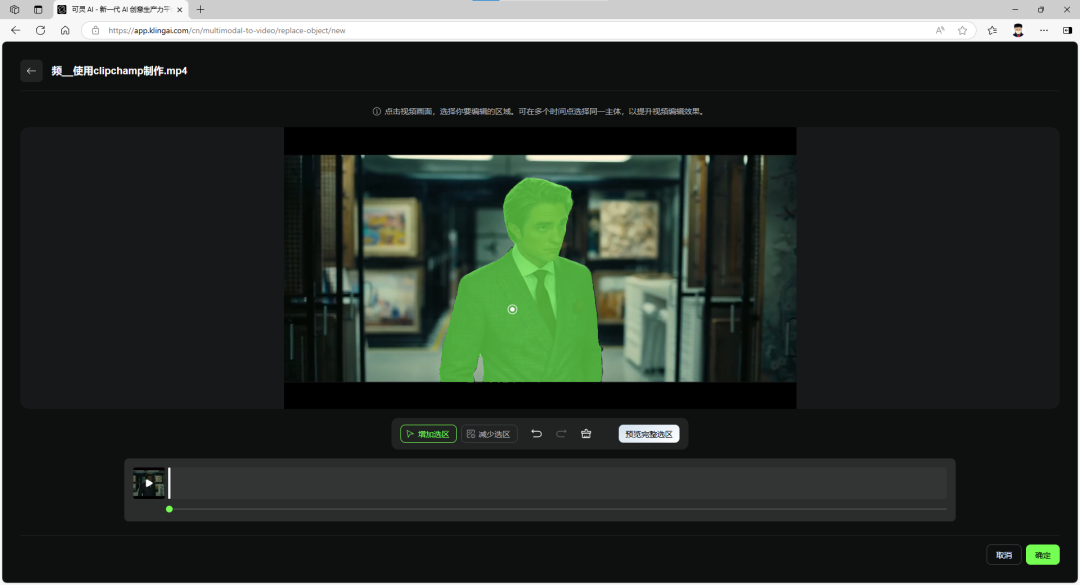The width and height of the screenshot is (1080, 585).
Task: Click the undo arrow in selection toolbar
Action: (536, 434)
